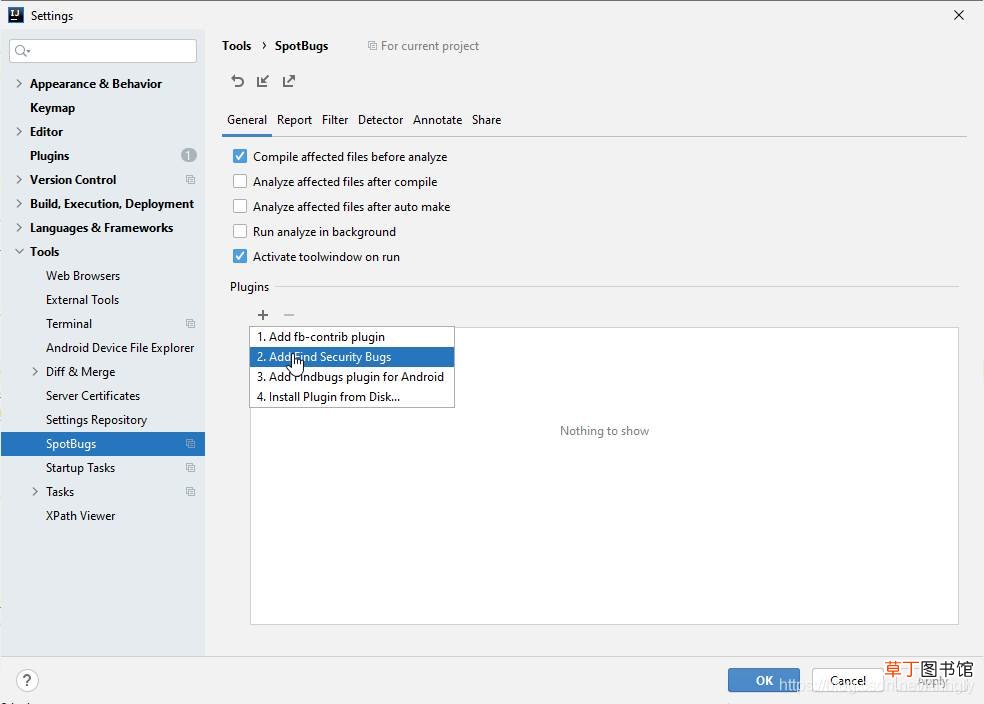The height and width of the screenshot is (704, 984).
Task: Switch to the Annotate tab
Action: (x=437, y=120)
